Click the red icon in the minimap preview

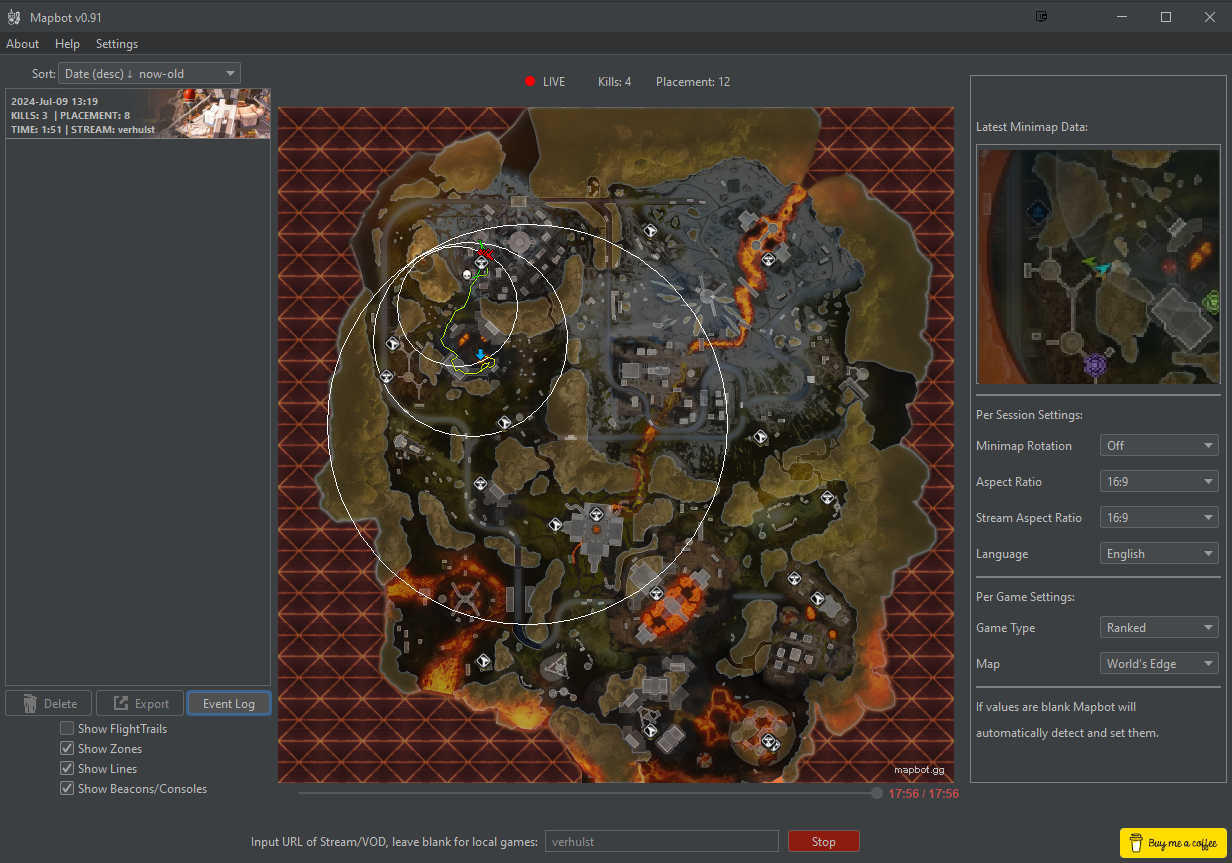1169,266
